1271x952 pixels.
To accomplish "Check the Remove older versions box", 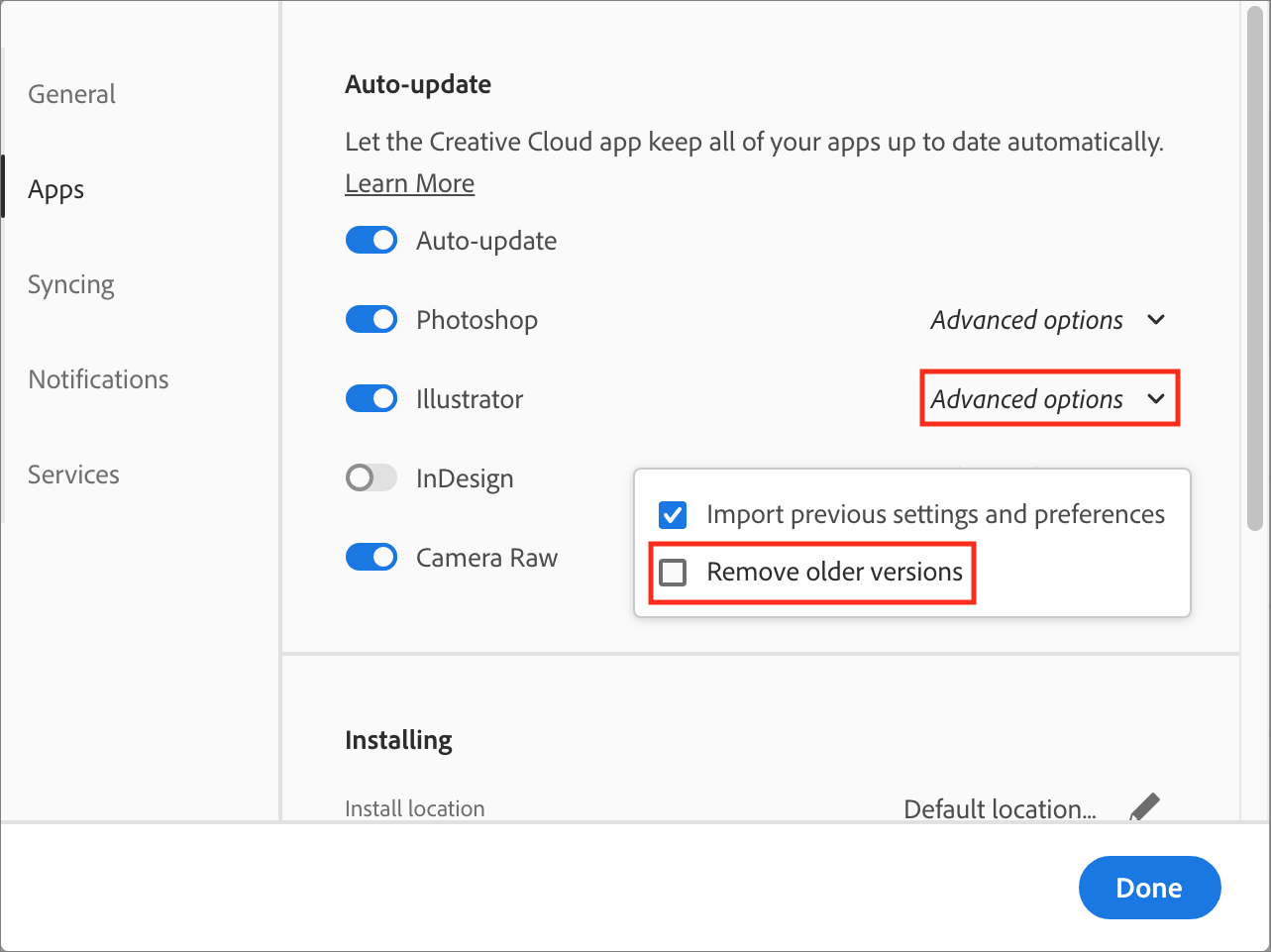I will (x=673, y=573).
